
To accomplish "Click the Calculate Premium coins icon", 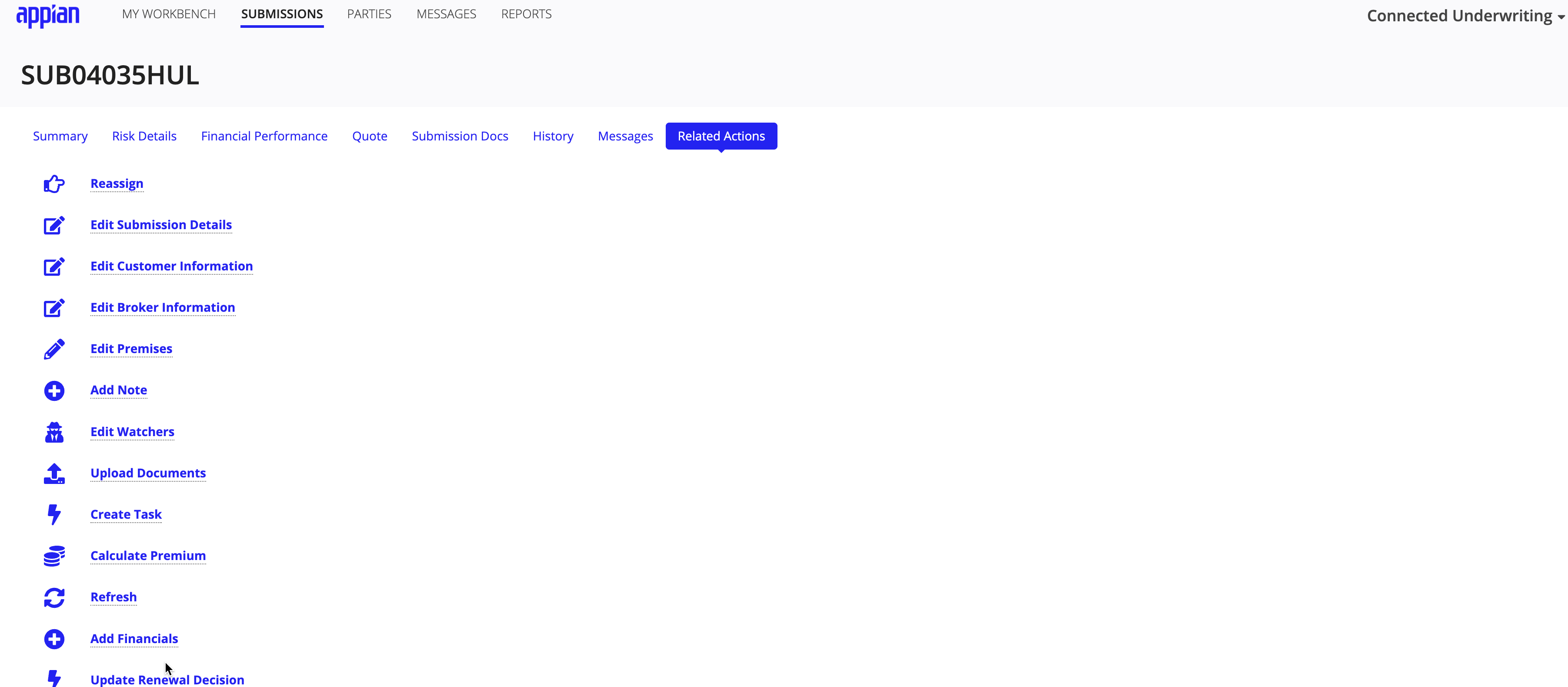I will pos(54,556).
